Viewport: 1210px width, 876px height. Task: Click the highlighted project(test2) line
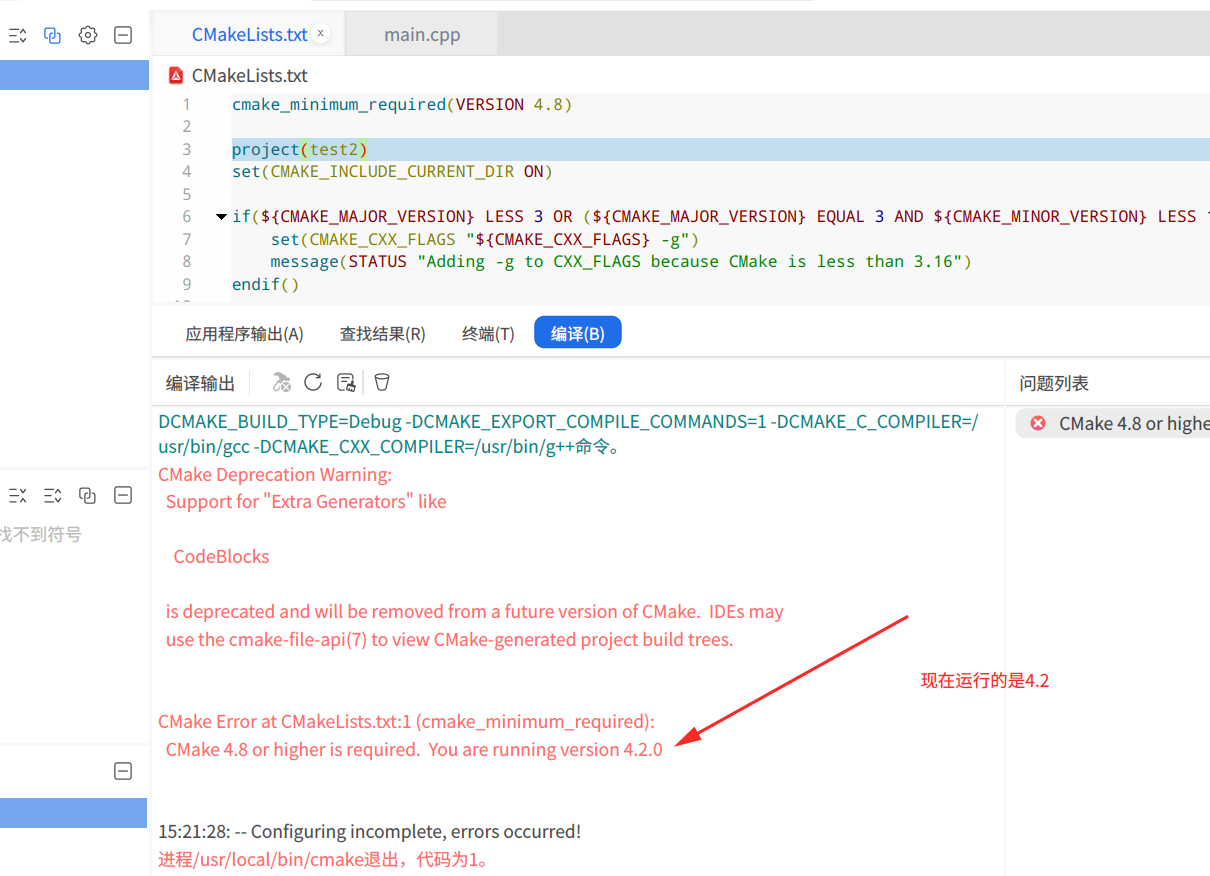[x=720, y=150]
